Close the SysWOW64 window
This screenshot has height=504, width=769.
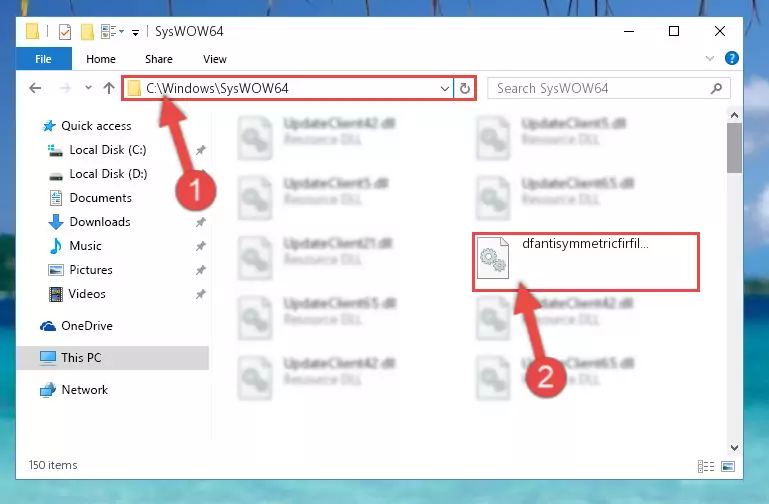[x=719, y=31]
